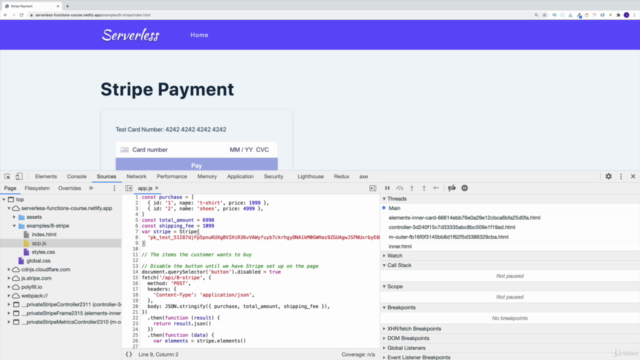Collapse serverless-functions-course.netlify.app node
This screenshot has width=640, height=360.
pos(9,208)
